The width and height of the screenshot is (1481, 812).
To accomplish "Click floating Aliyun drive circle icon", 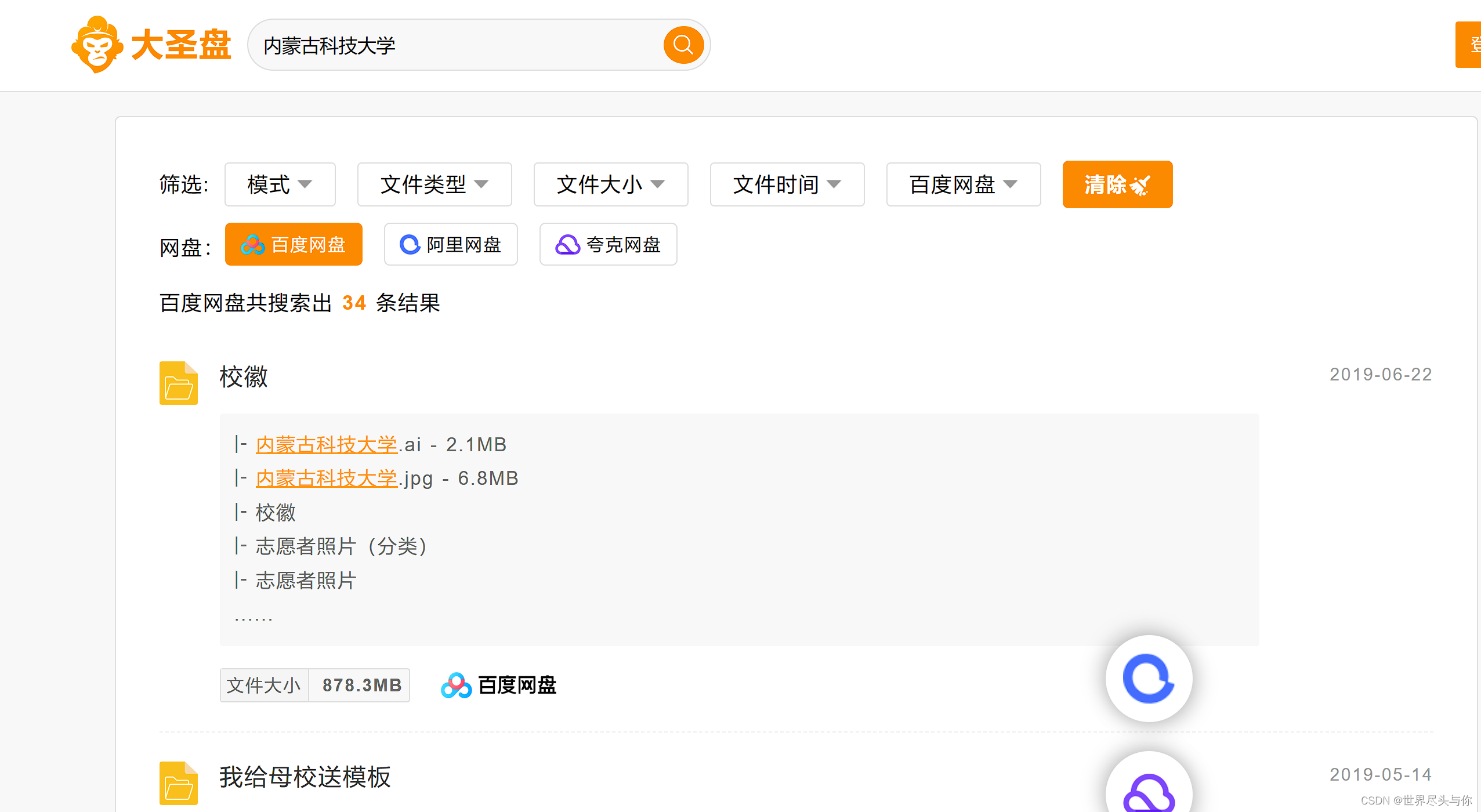I will point(1149,678).
